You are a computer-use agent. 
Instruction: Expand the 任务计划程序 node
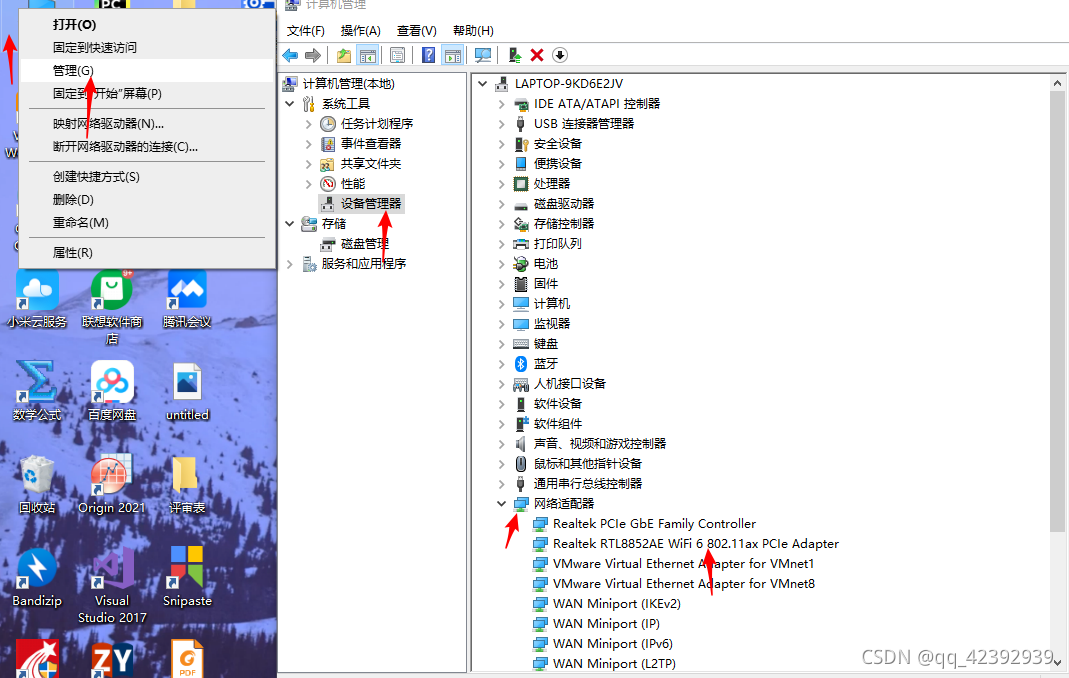coord(309,124)
